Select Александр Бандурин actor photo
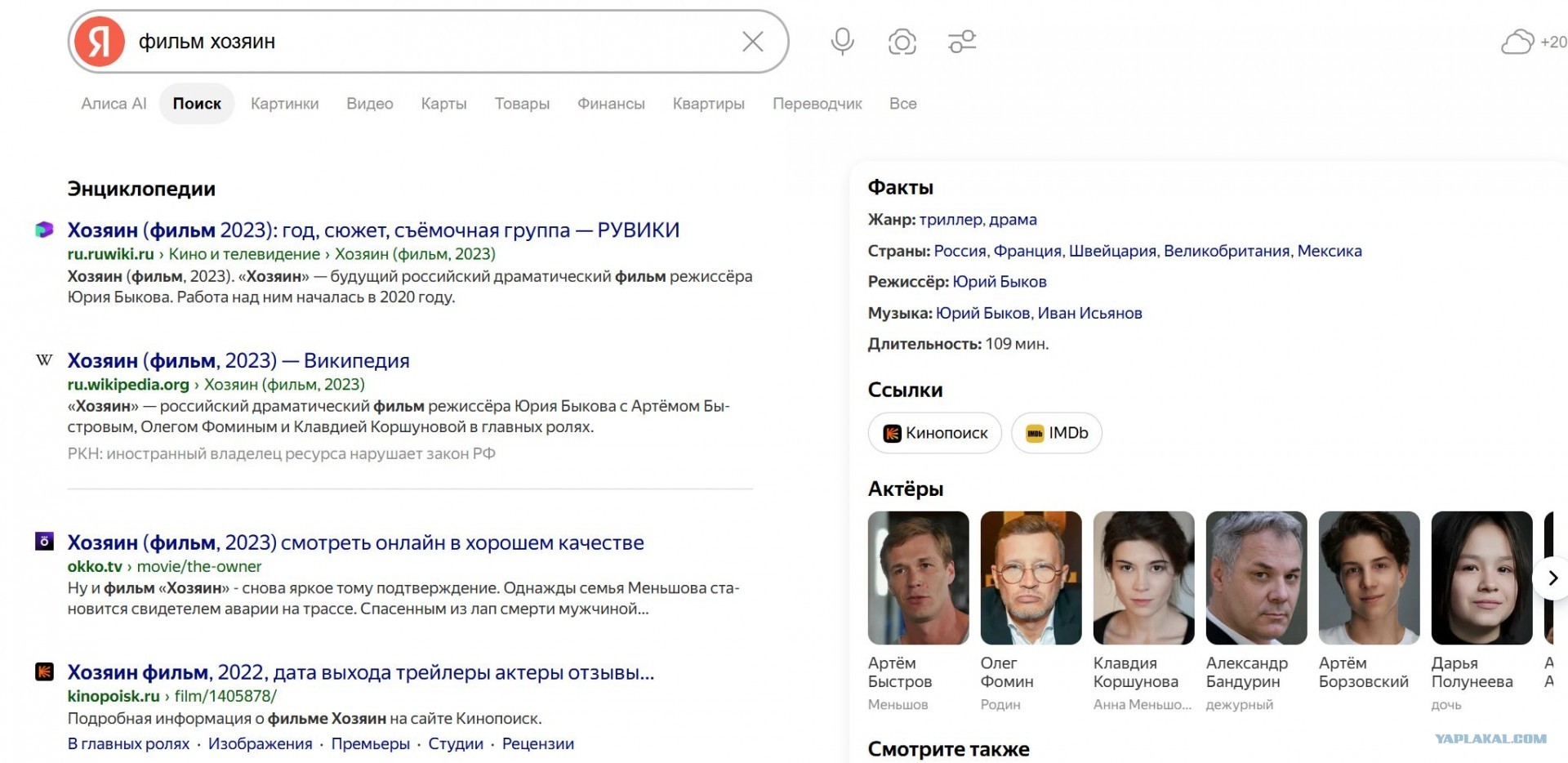Image resolution: width=1568 pixels, height=763 pixels. [1257, 578]
